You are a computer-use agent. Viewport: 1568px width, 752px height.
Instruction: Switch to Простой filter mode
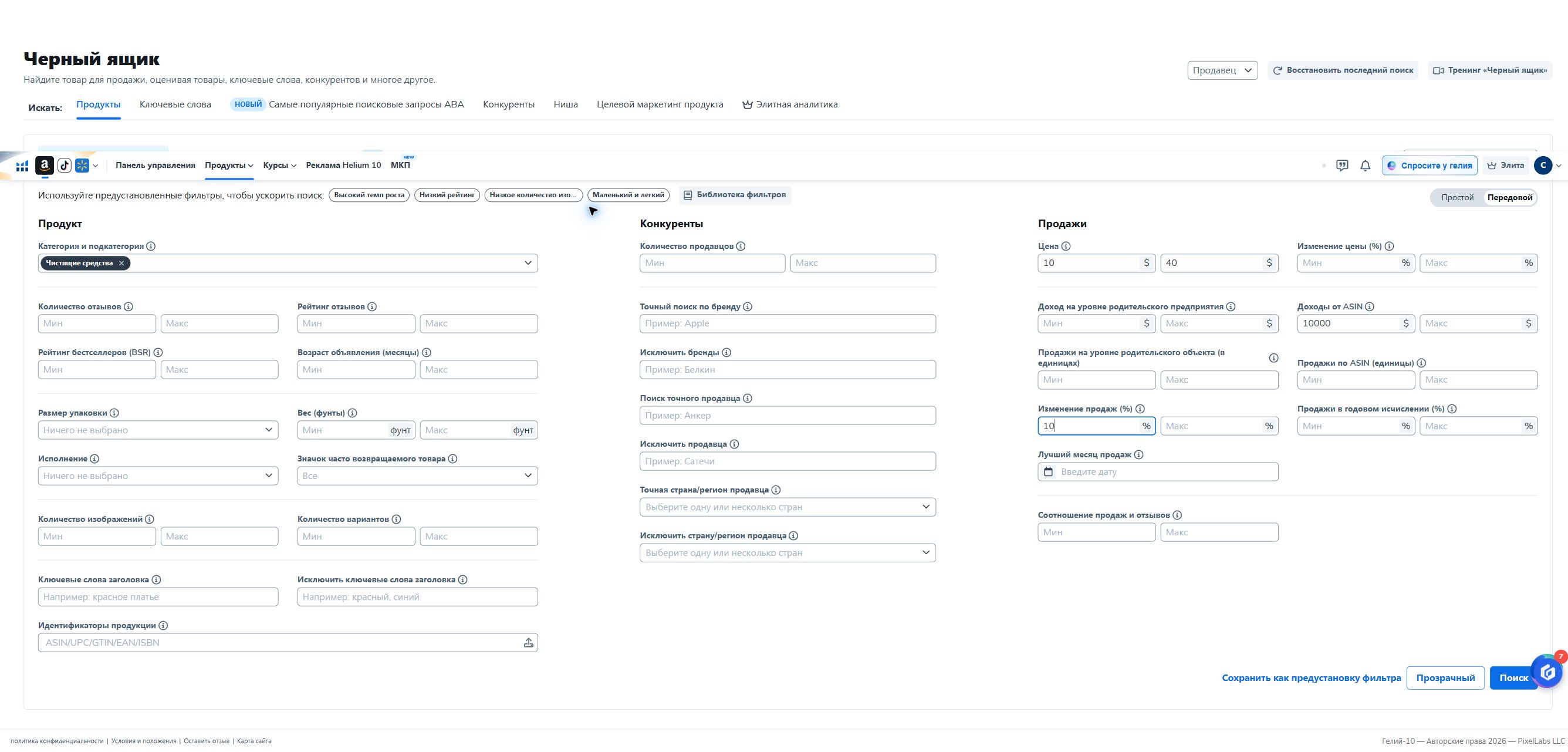[x=1457, y=197]
